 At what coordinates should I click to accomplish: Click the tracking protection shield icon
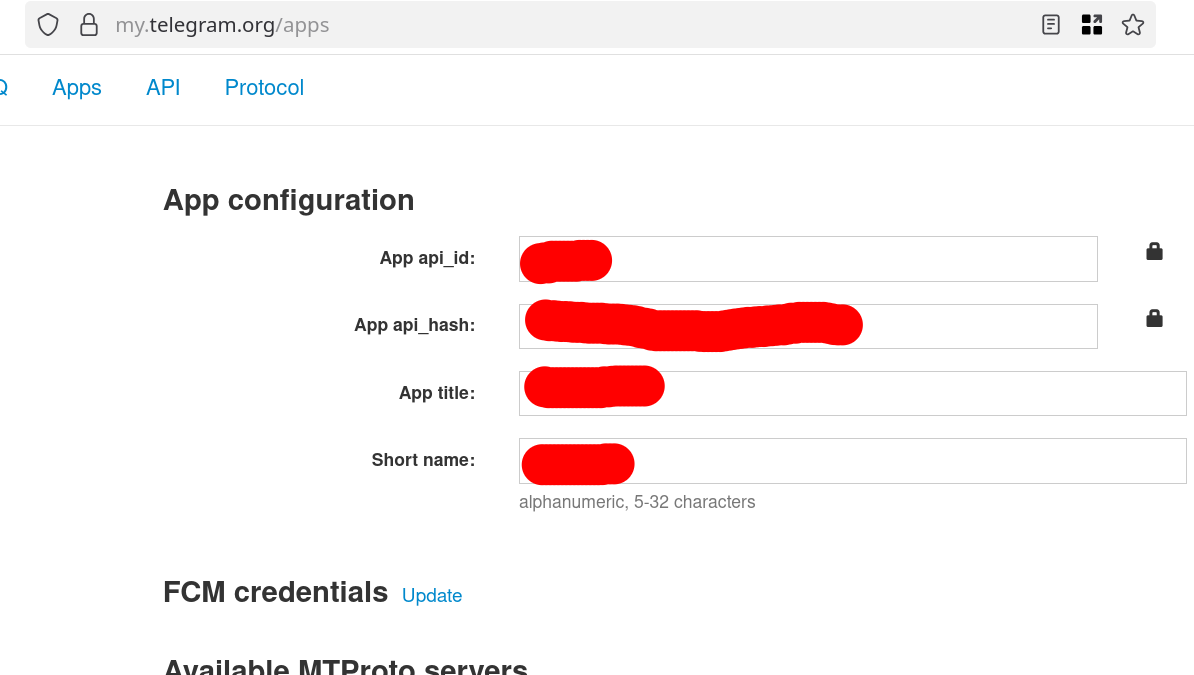48,24
